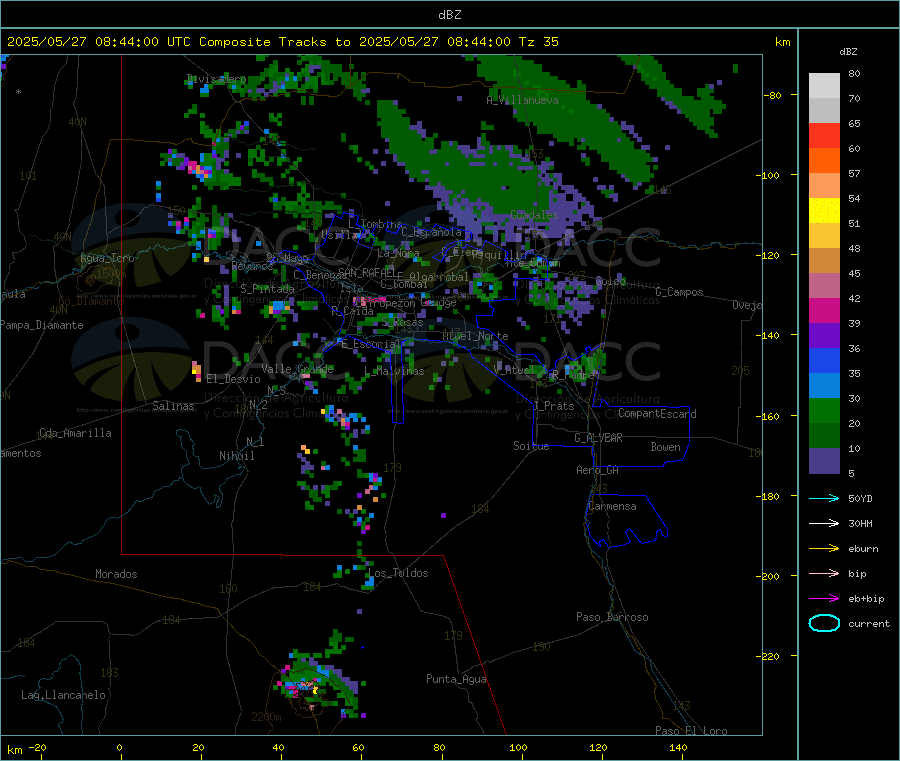
Task: Click the 'J_Prats' map label
Action: pos(553,405)
